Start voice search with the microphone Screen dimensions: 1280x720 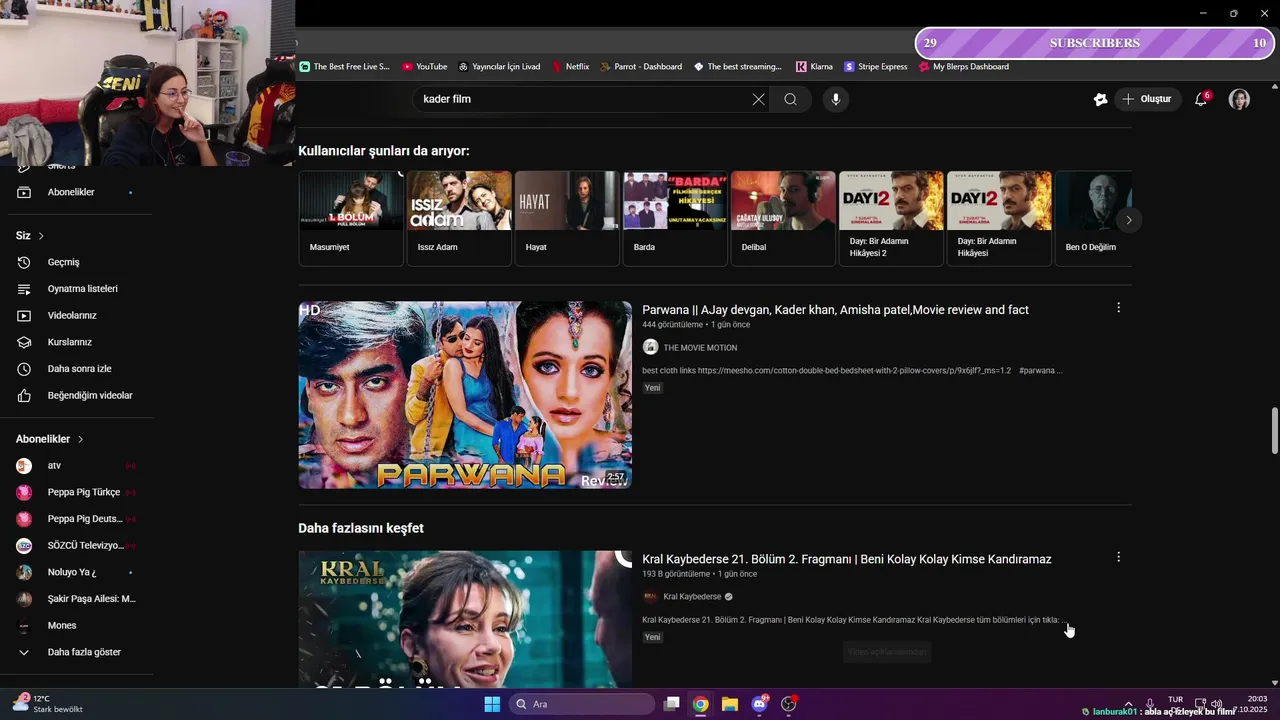pos(836,99)
